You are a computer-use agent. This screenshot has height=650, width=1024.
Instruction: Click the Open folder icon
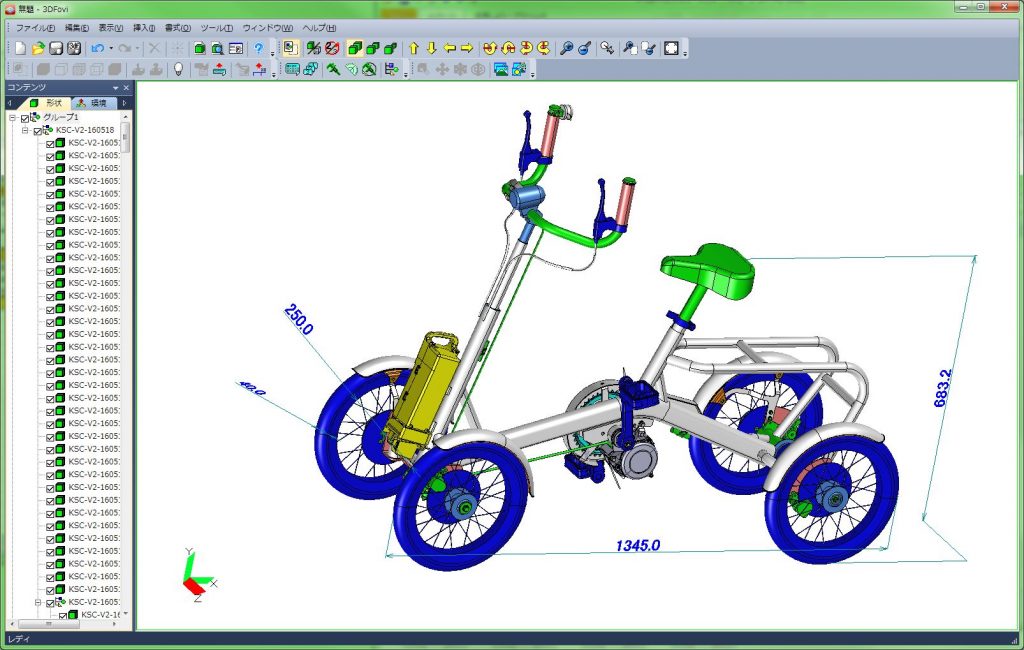point(38,48)
